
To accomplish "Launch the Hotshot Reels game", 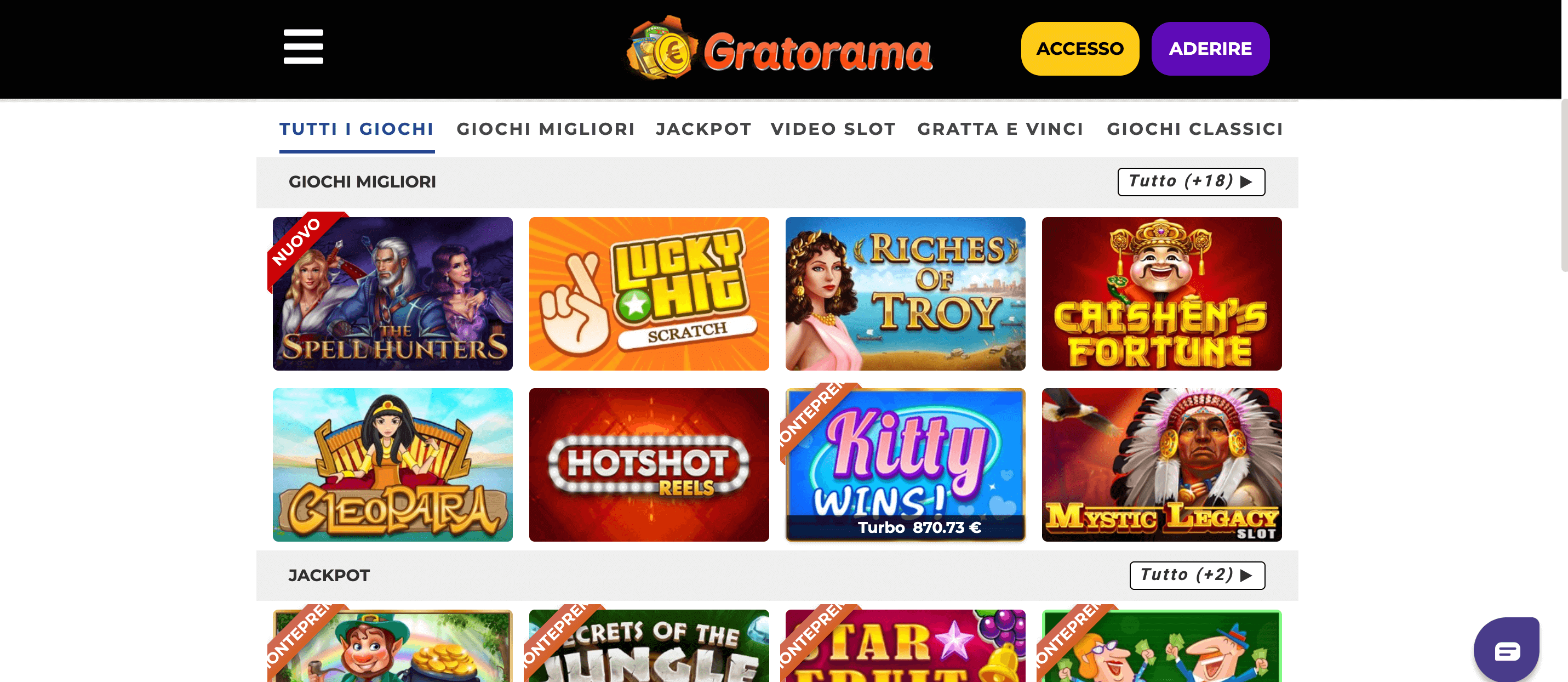I will click(649, 464).
